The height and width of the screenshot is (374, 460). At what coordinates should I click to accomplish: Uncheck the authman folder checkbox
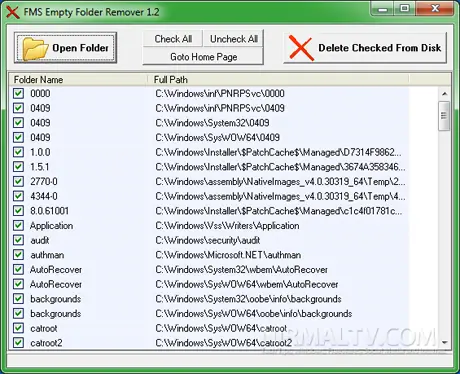(x=18, y=255)
